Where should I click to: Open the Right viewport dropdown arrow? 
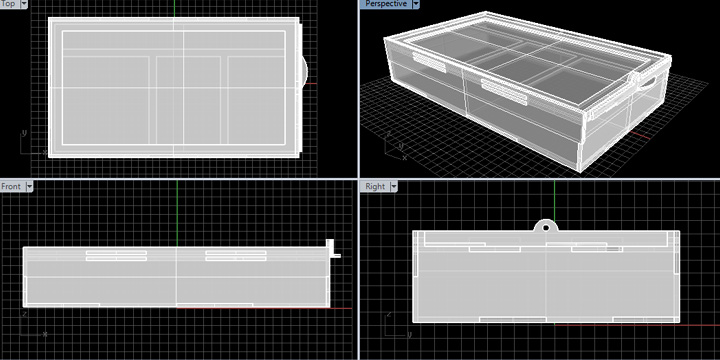[394, 186]
